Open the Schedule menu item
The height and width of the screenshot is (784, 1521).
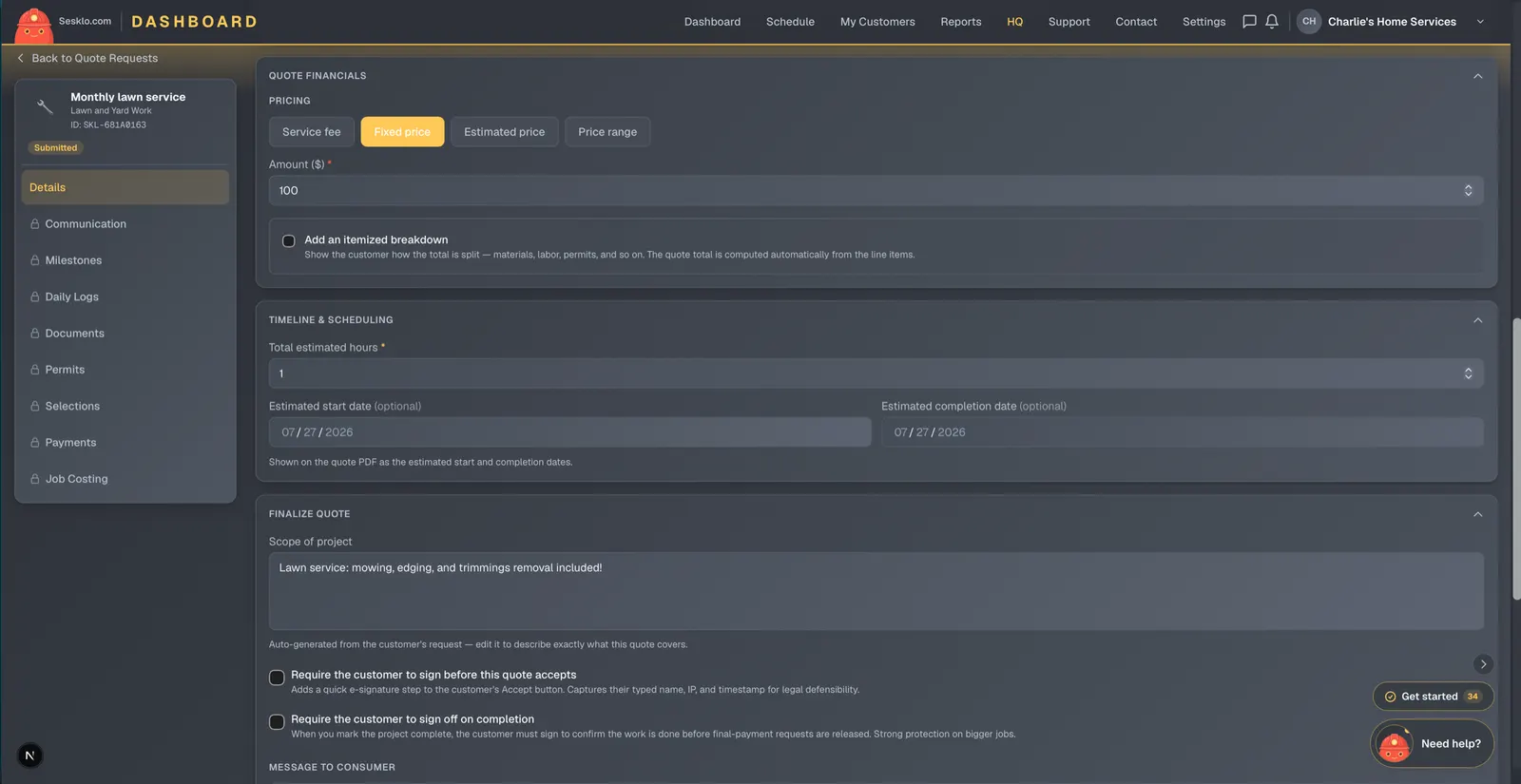pos(790,22)
